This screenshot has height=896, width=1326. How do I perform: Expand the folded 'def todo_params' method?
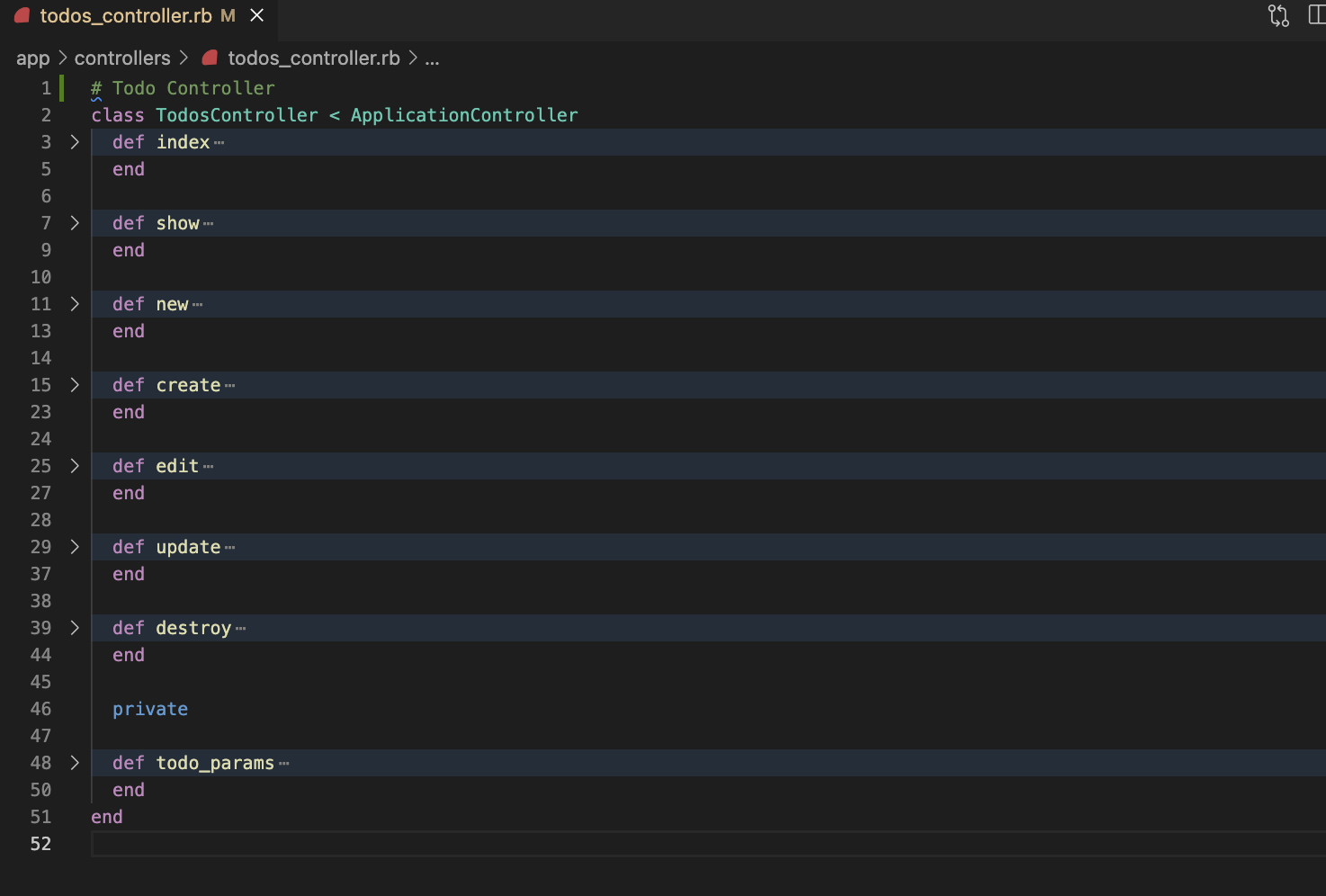75,763
